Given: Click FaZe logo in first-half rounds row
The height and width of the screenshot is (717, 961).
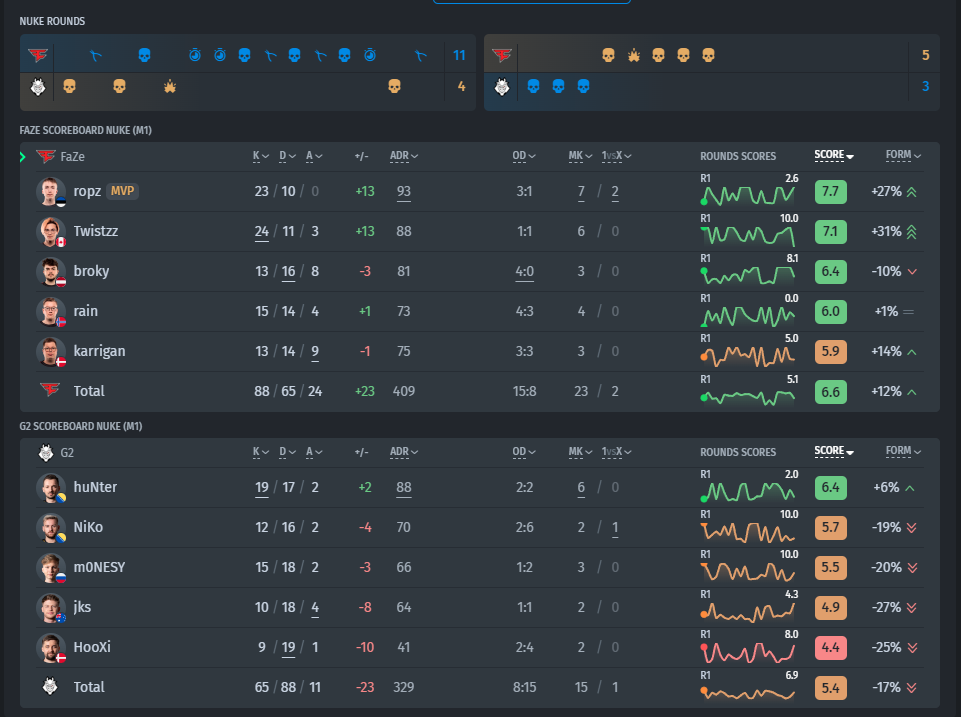Looking at the screenshot, I should click(x=37, y=55).
